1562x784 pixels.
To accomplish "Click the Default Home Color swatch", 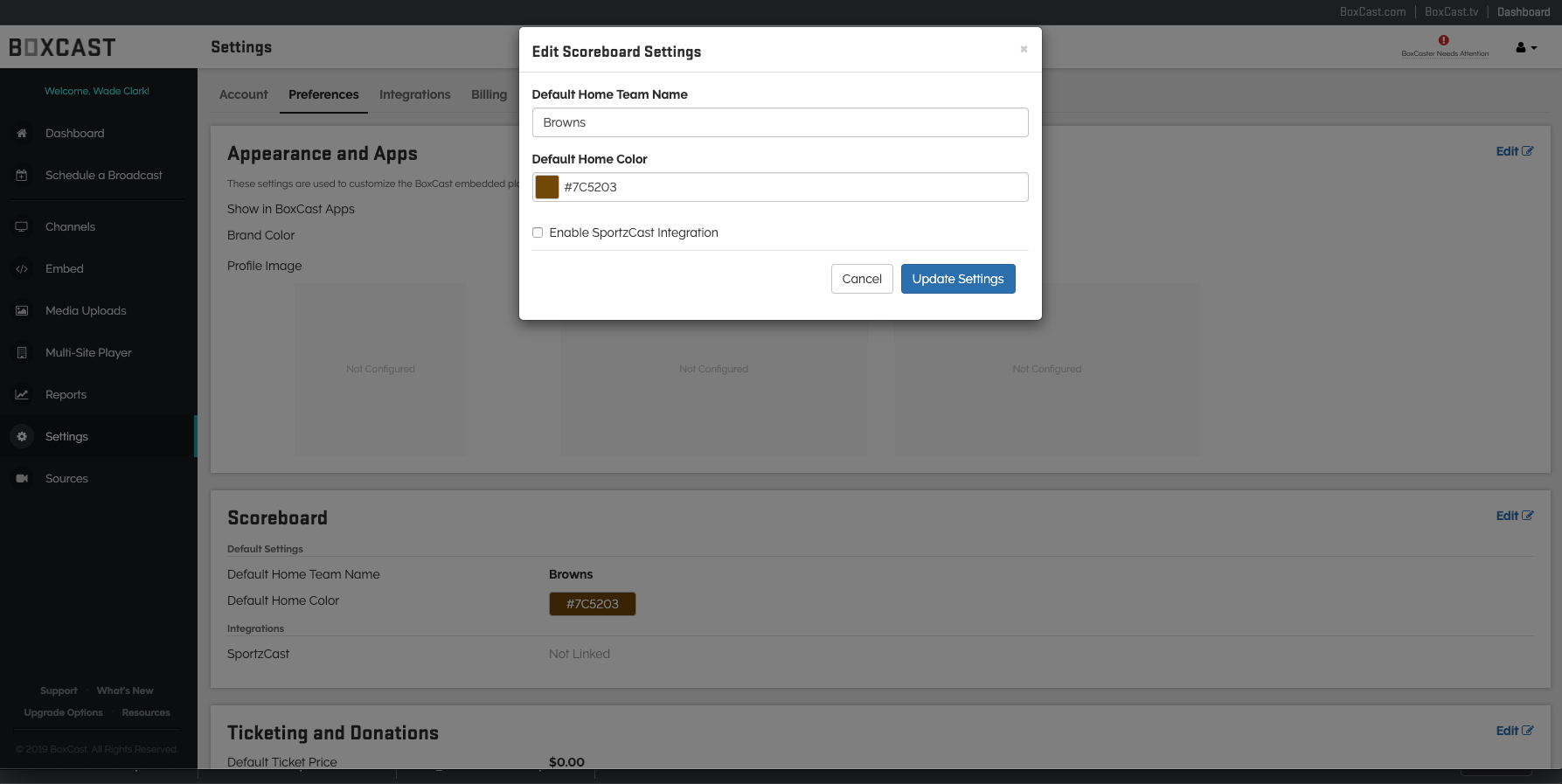I will (x=547, y=187).
